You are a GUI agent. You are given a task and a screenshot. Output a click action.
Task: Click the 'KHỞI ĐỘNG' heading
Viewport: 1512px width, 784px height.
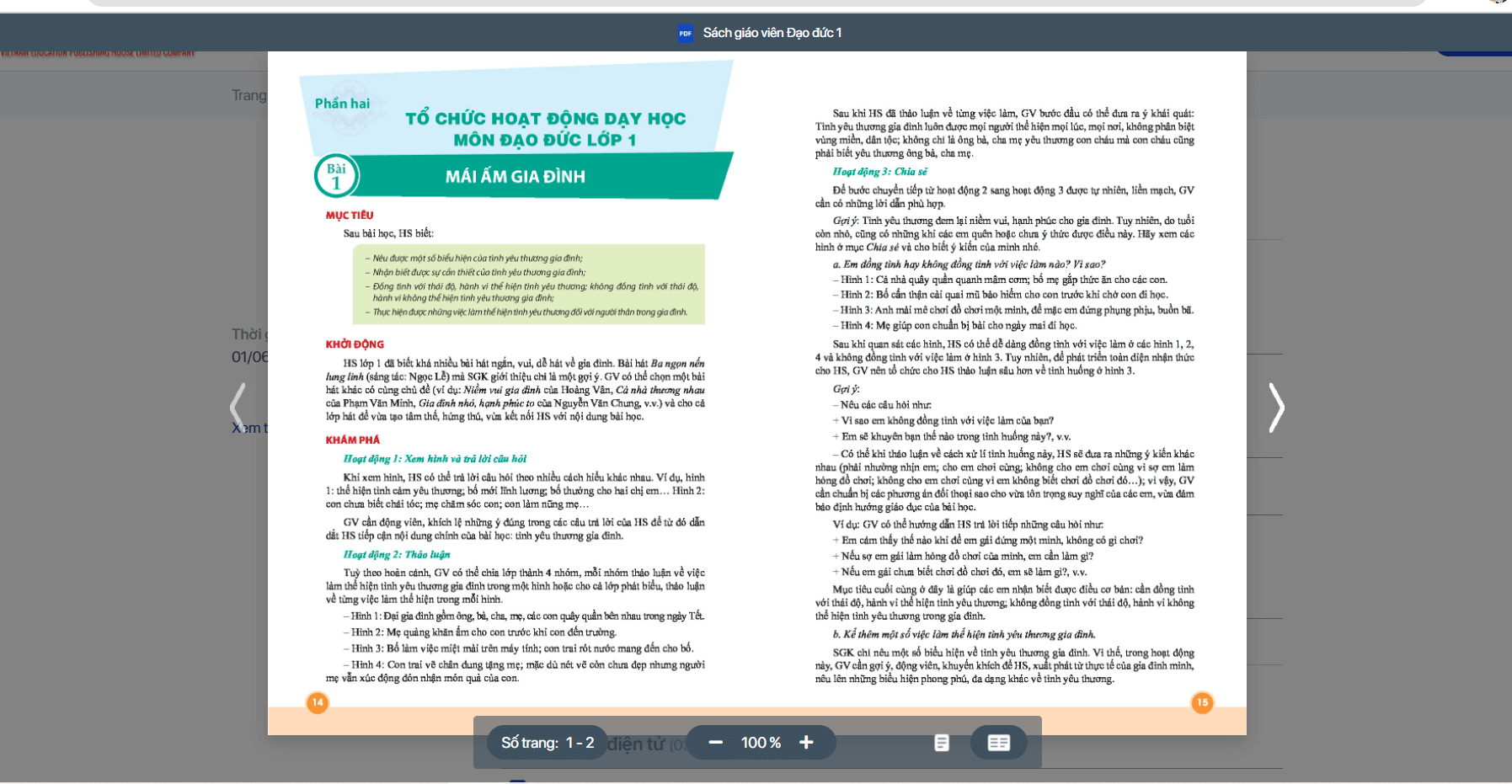point(355,344)
